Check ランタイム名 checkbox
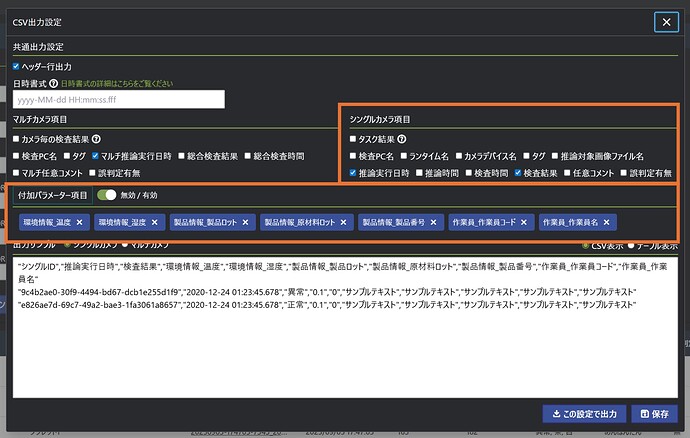The width and height of the screenshot is (690, 438). [x=404, y=156]
